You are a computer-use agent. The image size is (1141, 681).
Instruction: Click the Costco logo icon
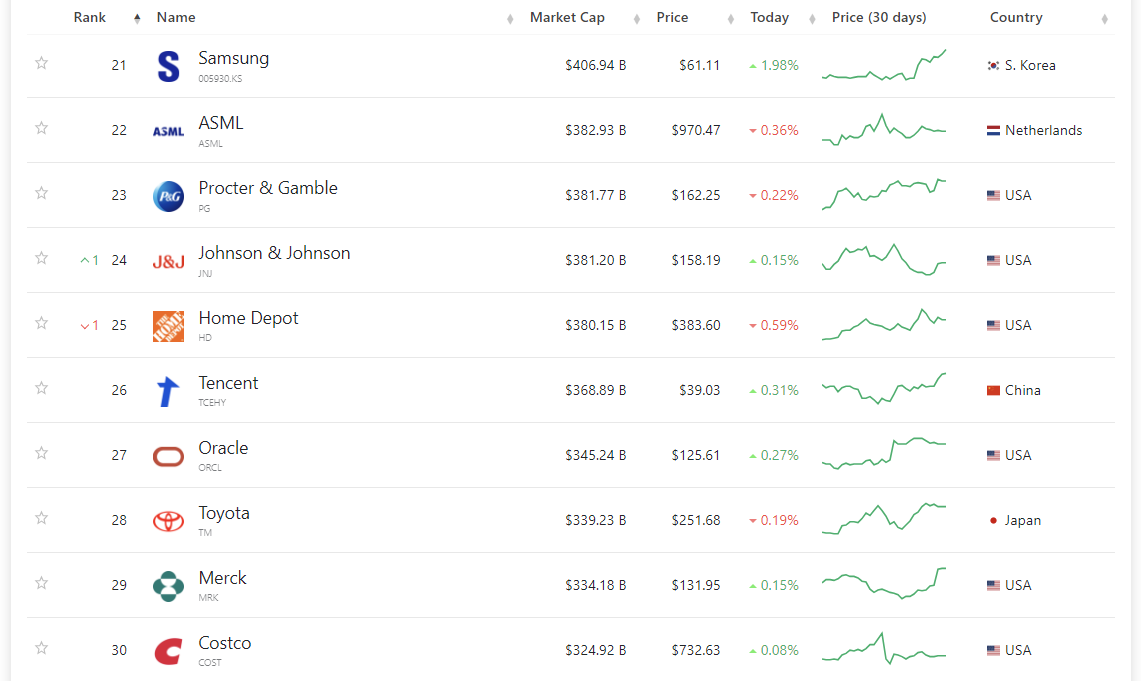[x=168, y=651]
